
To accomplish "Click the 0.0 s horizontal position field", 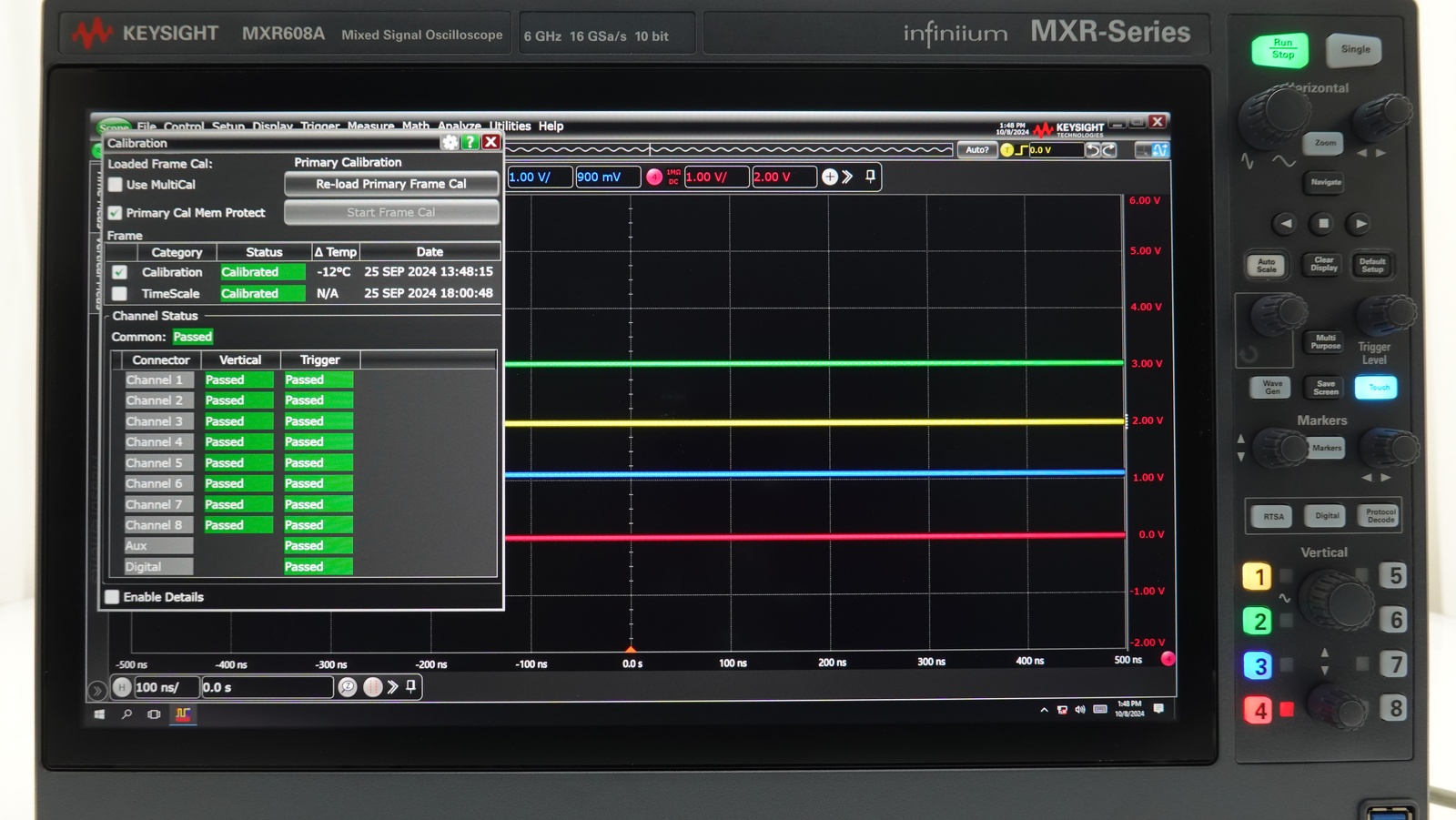I will 267,687.
